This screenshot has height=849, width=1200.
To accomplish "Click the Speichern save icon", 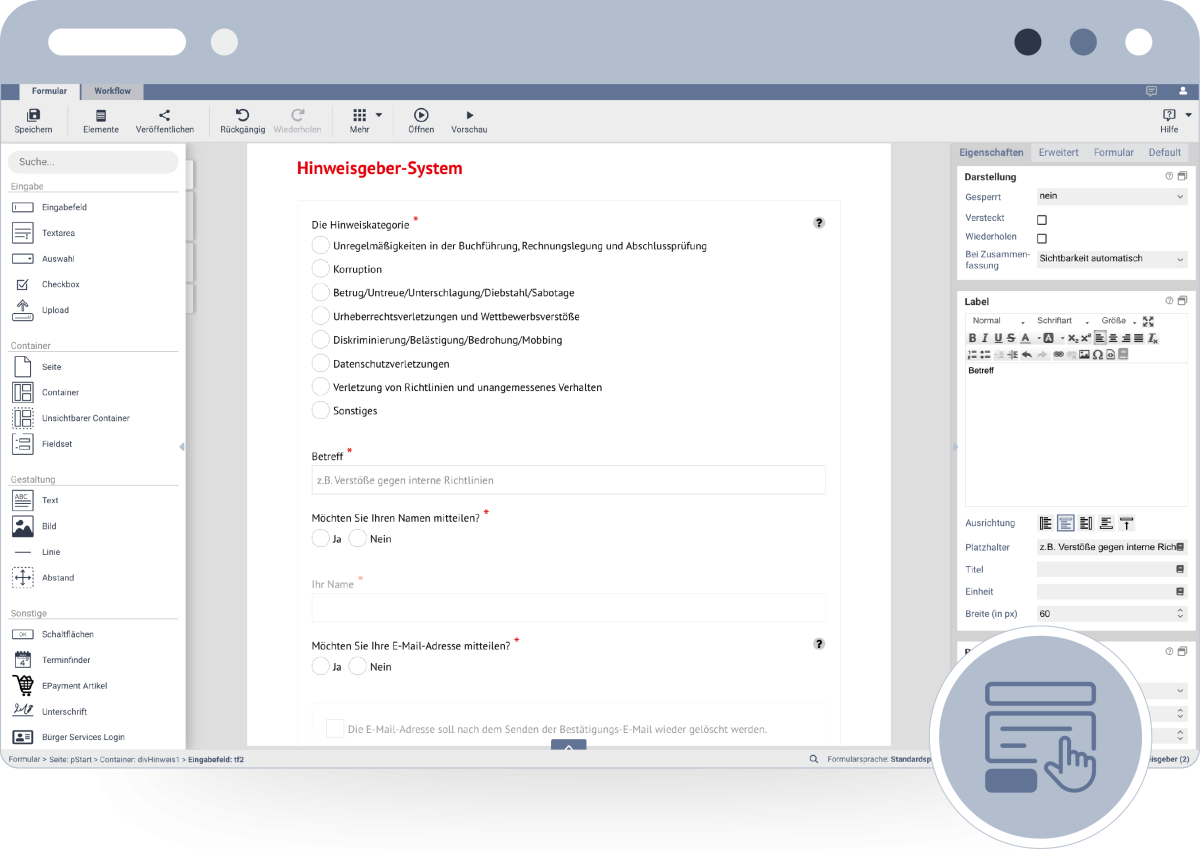I will coord(33,115).
